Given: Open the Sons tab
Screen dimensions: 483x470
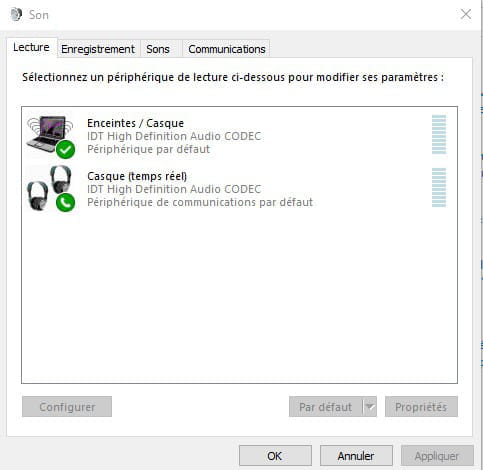Looking at the screenshot, I should coord(158,49).
